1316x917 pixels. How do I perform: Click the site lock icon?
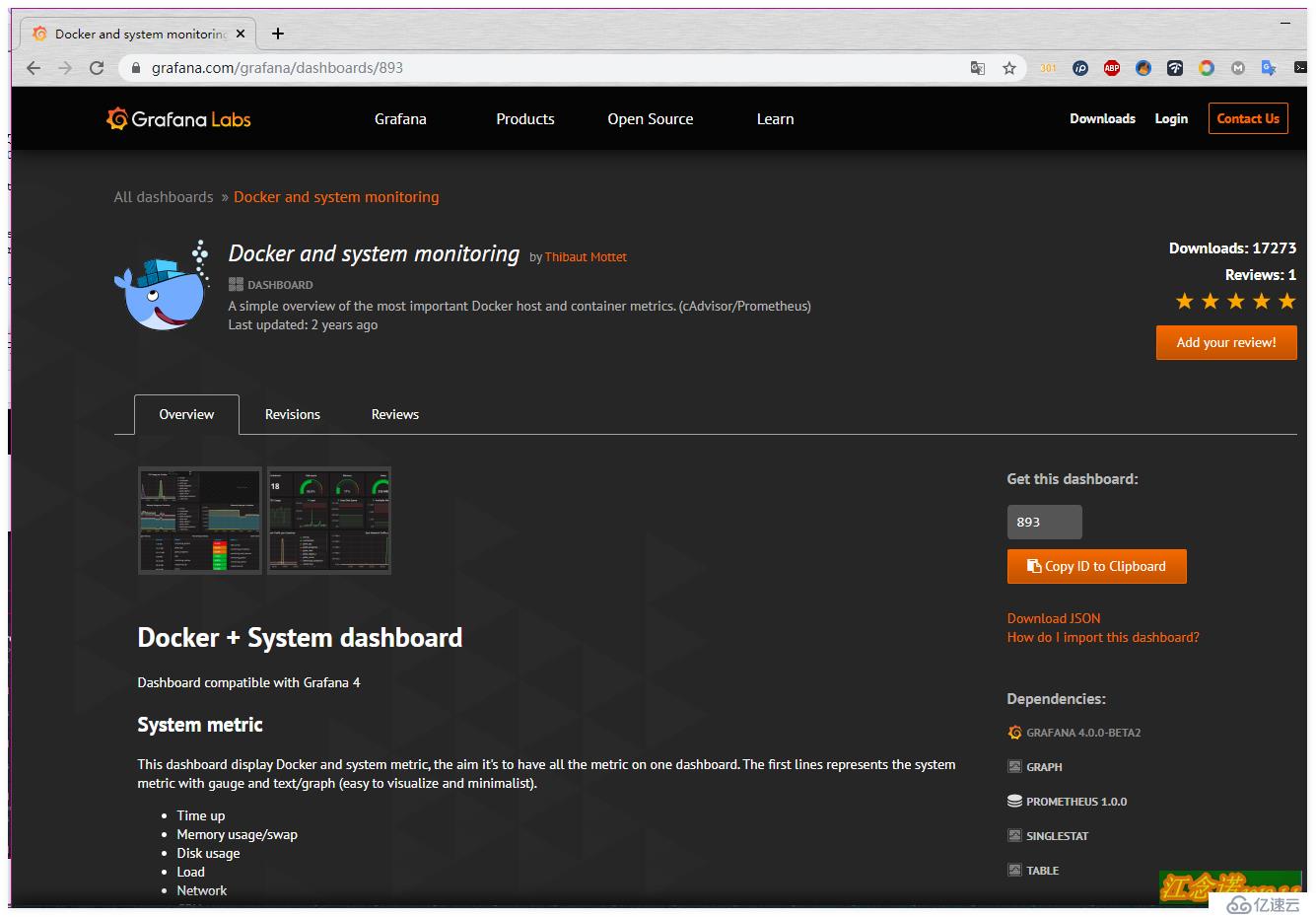click(x=135, y=68)
